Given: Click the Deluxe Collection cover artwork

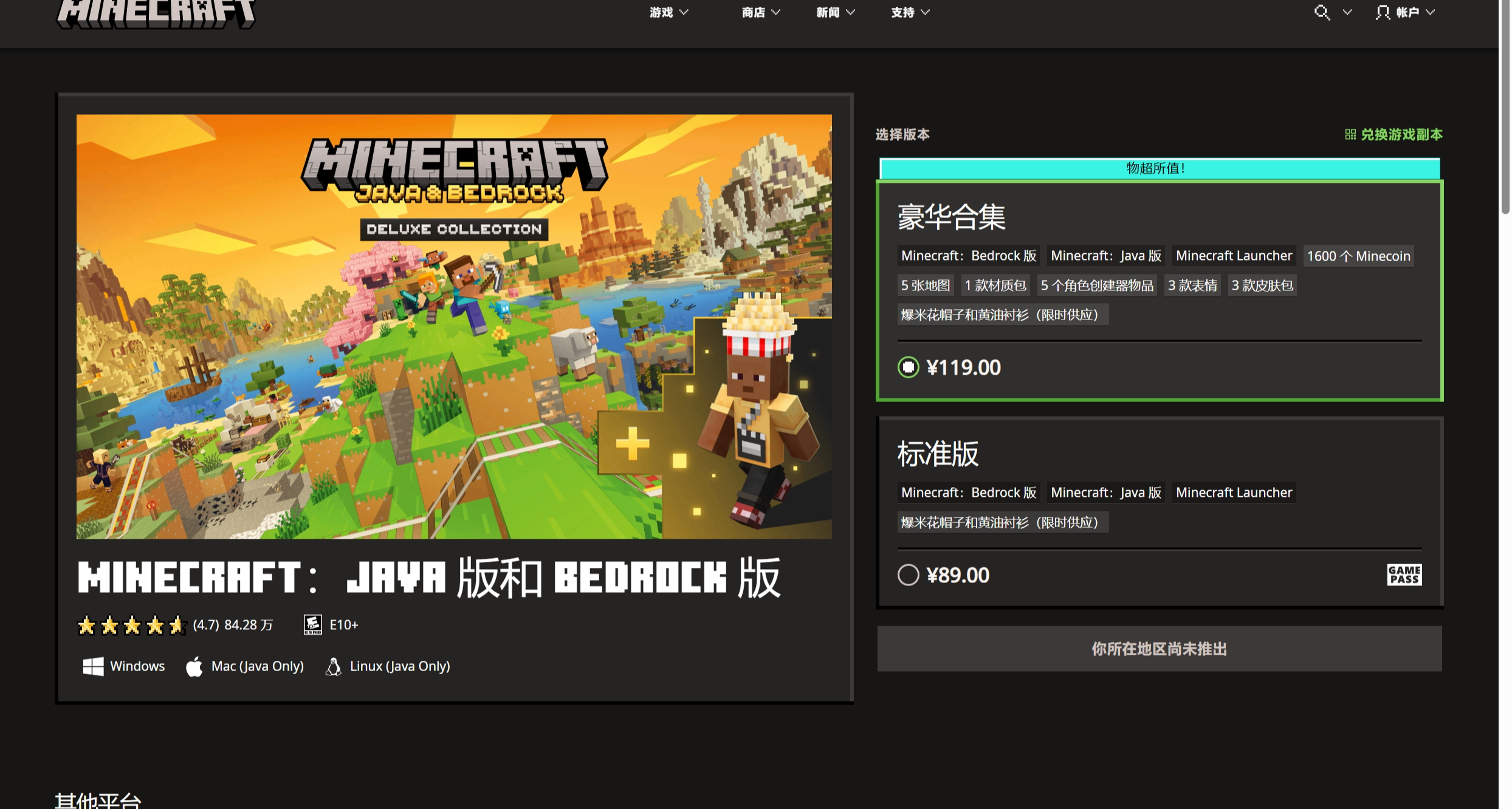Looking at the screenshot, I should [454, 326].
